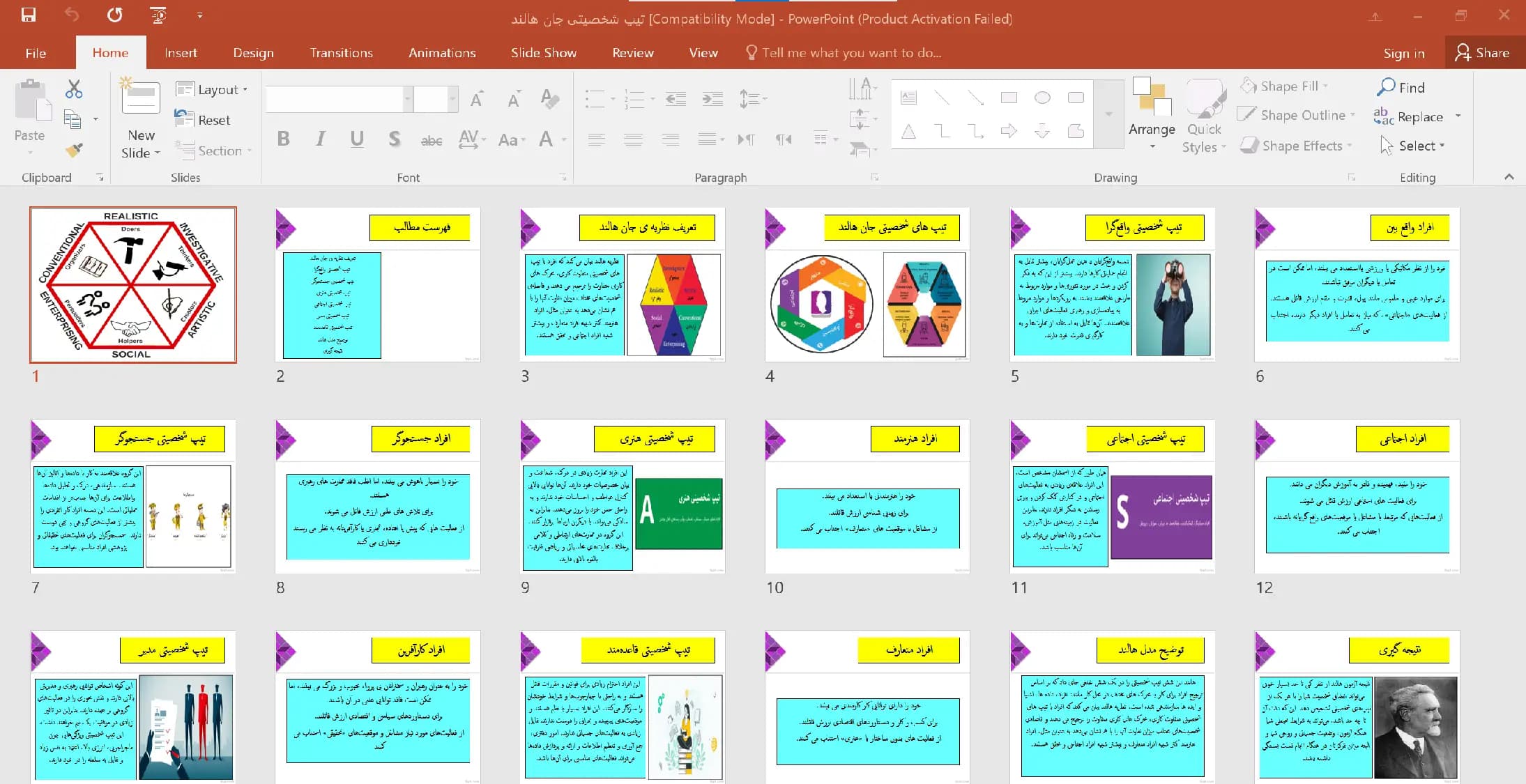Expand the shapes gallery More arrow
1526x784 pixels.
tap(1108, 114)
